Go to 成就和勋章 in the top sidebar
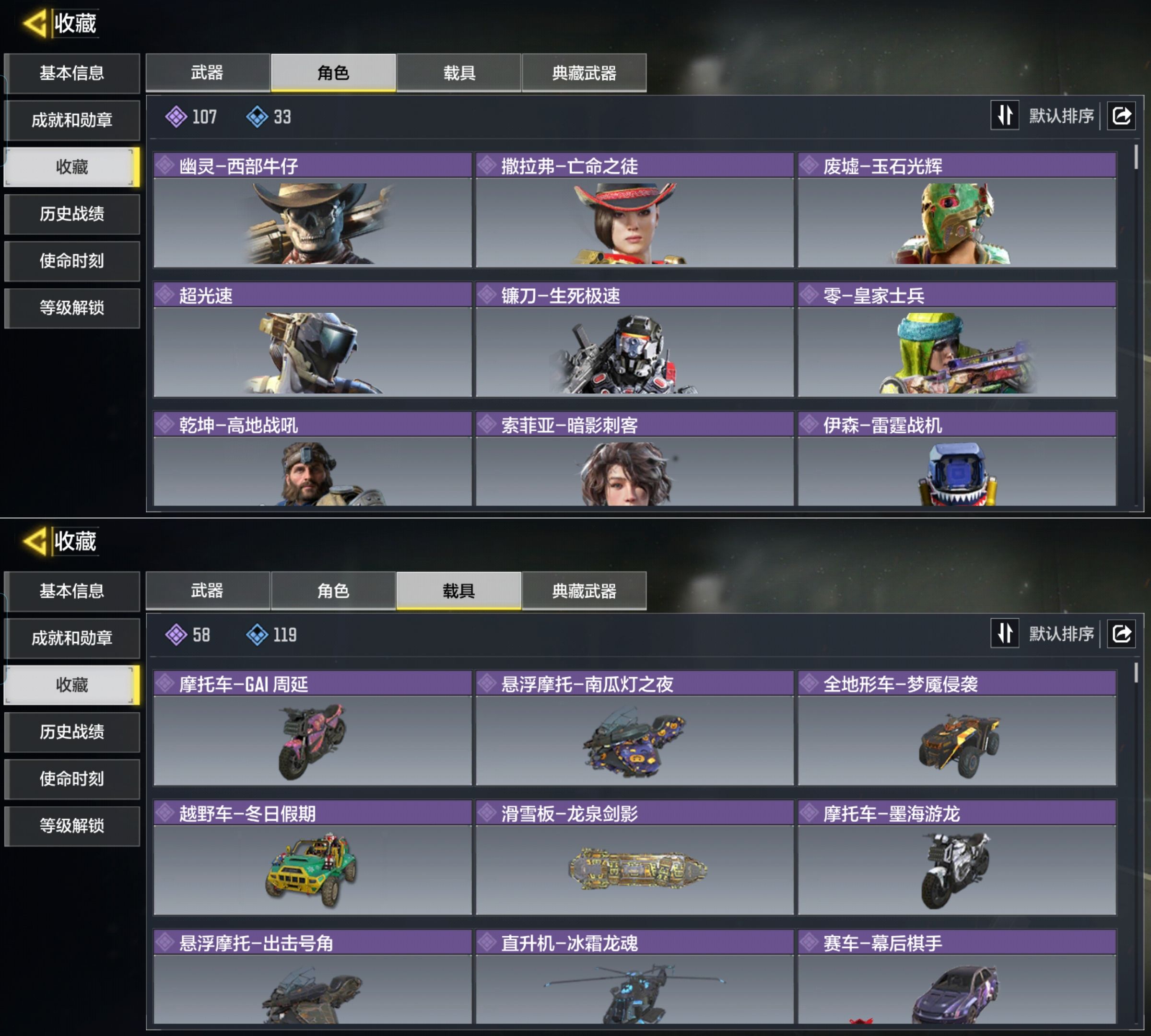 pos(72,120)
